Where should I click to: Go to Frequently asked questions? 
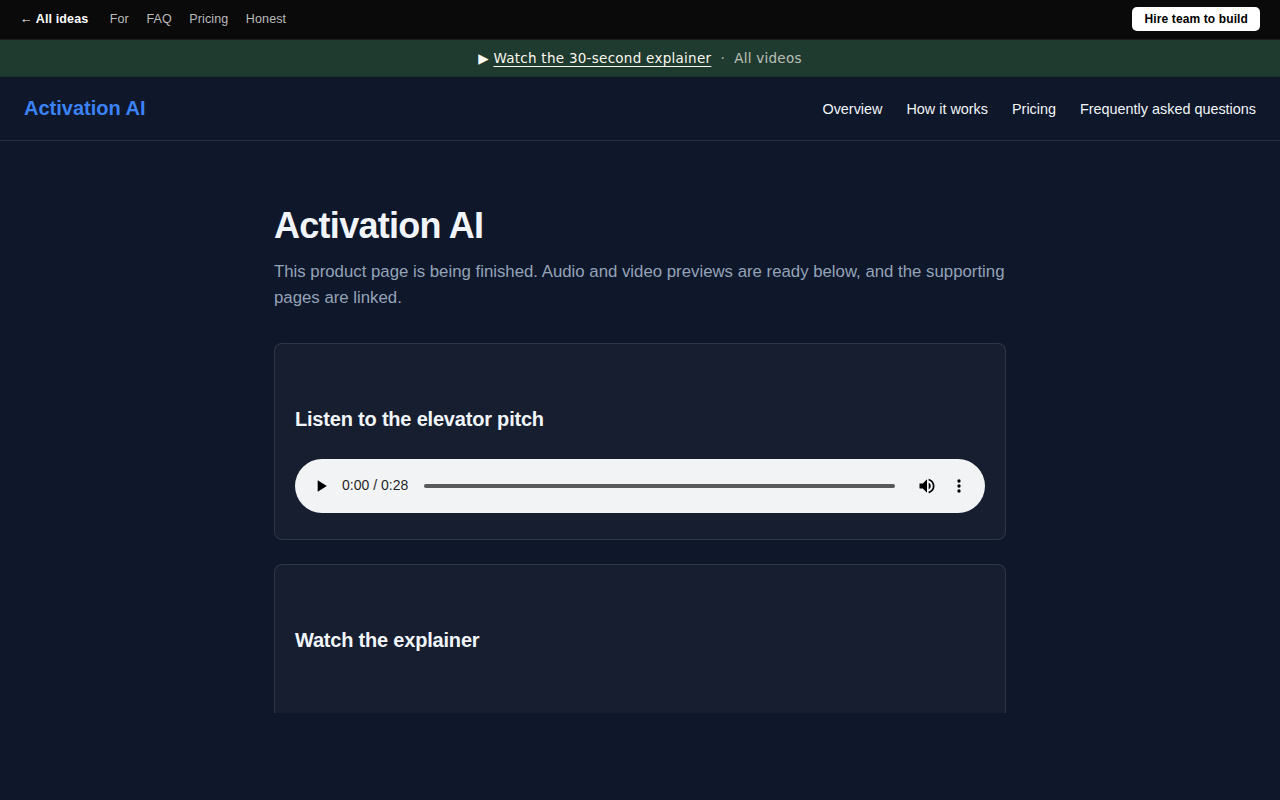coord(1168,109)
